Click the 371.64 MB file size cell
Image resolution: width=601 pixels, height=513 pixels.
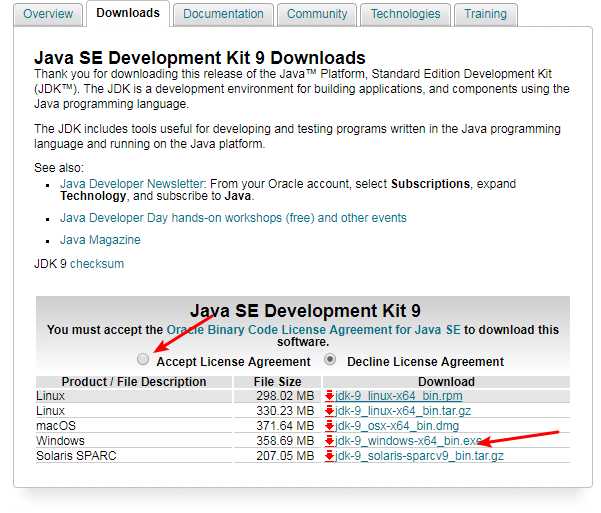coord(278,426)
